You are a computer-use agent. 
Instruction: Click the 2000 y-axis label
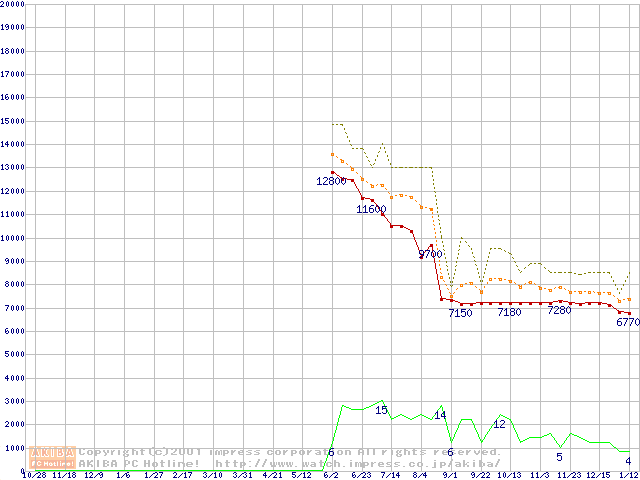coord(15,425)
